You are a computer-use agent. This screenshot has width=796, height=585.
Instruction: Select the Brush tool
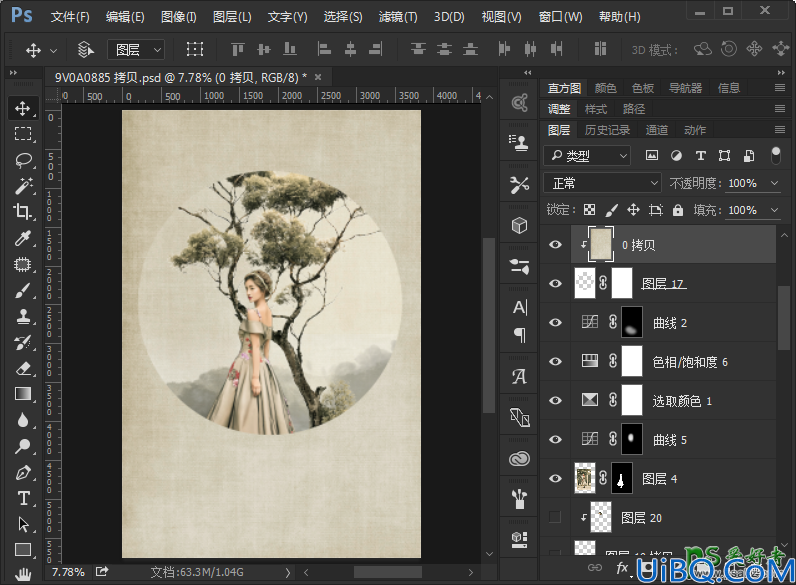pos(22,290)
